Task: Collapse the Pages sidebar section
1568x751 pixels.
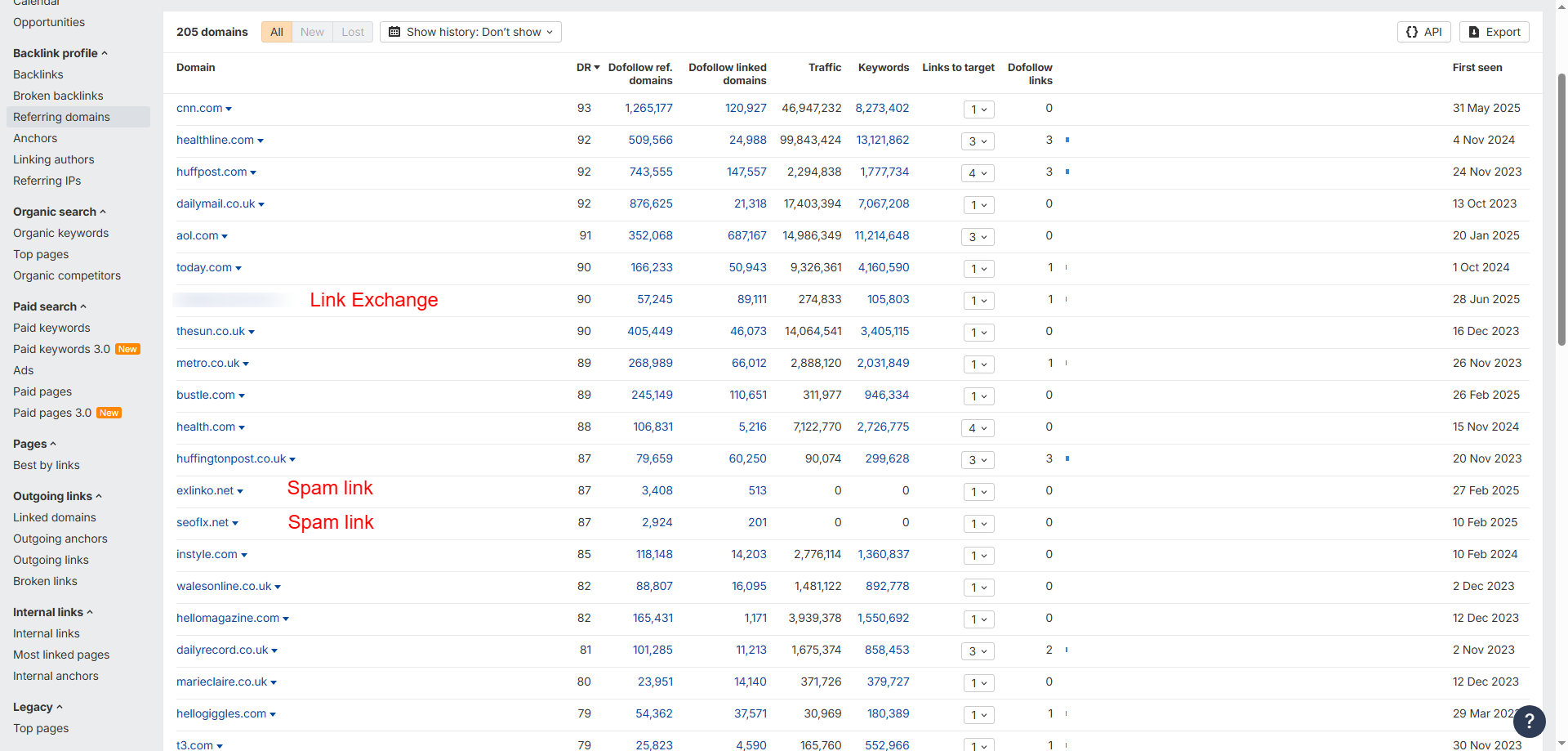Action: (34, 444)
